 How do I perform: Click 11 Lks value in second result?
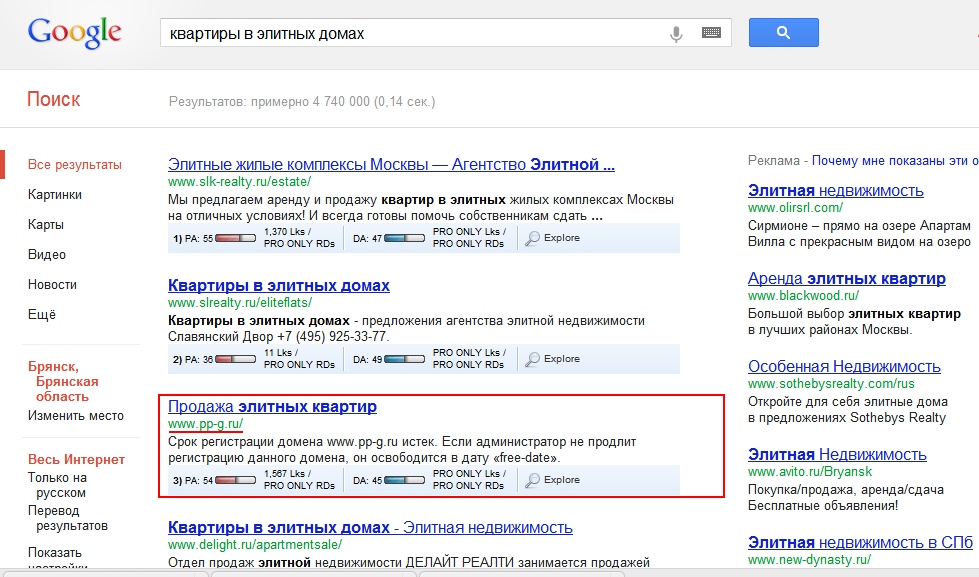point(281,353)
